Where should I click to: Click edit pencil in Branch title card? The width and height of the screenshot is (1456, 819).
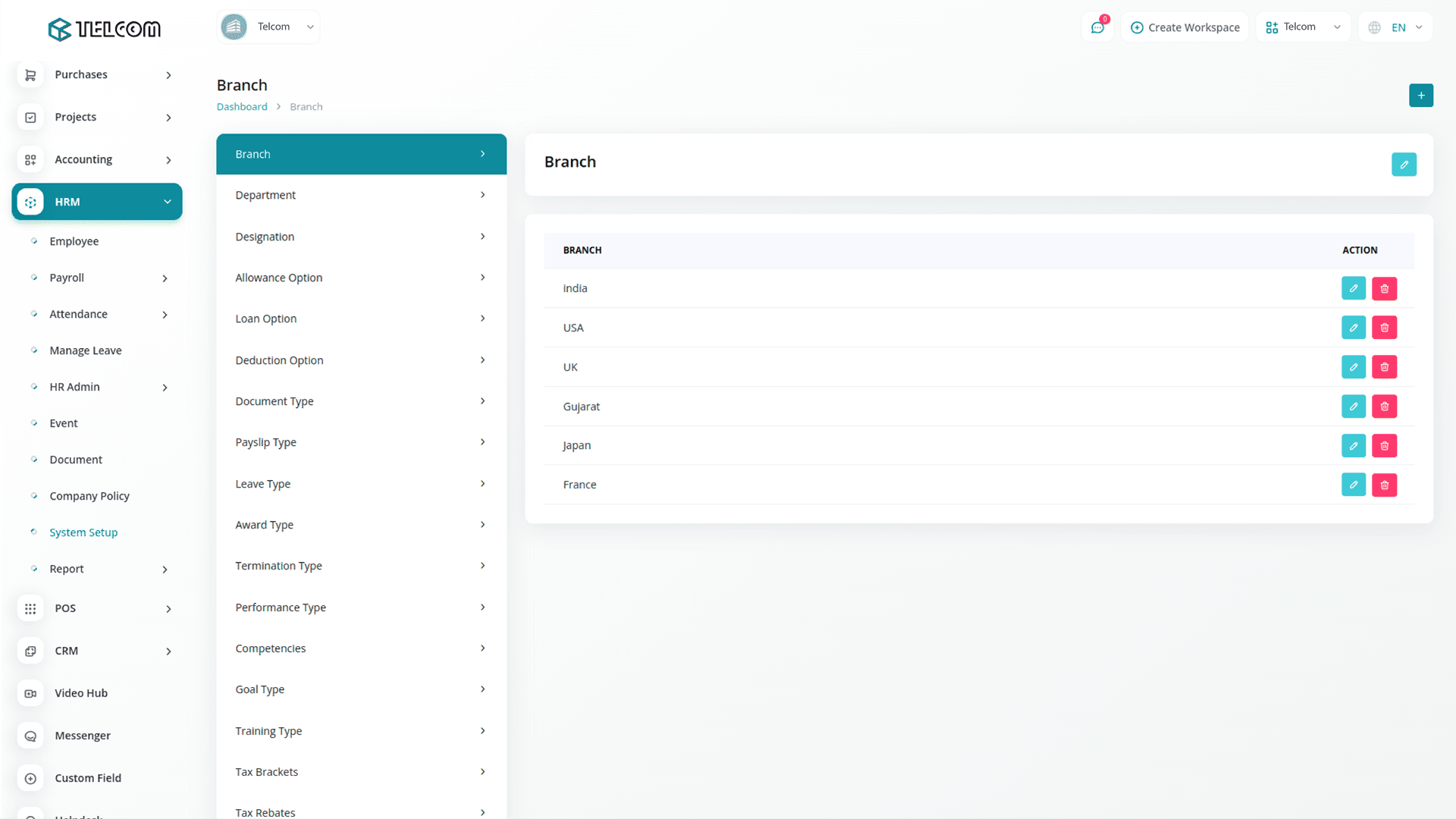click(x=1404, y=165)
